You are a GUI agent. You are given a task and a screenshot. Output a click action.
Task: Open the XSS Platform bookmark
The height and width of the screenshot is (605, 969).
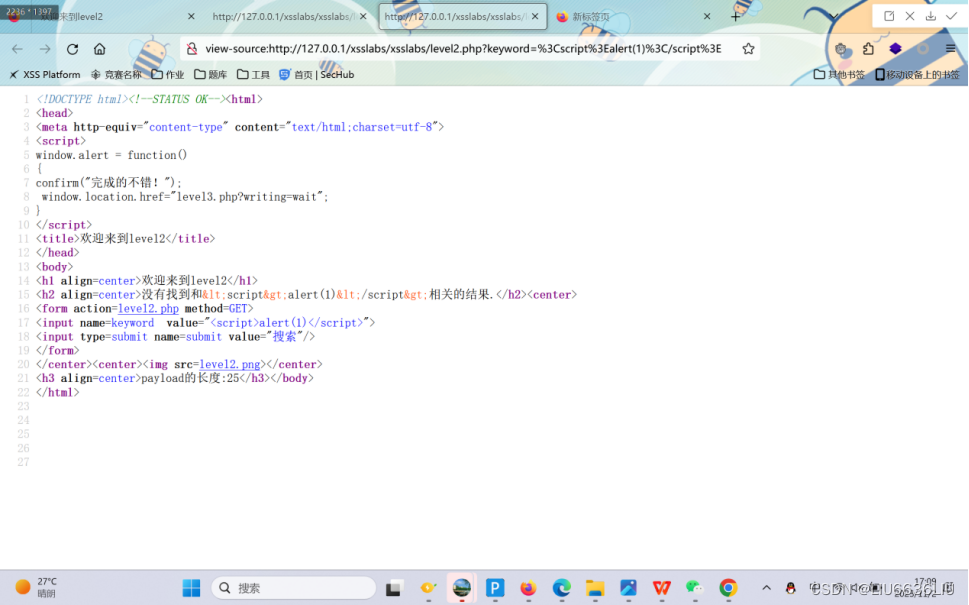pyautogui.click(x=44, y=75)
